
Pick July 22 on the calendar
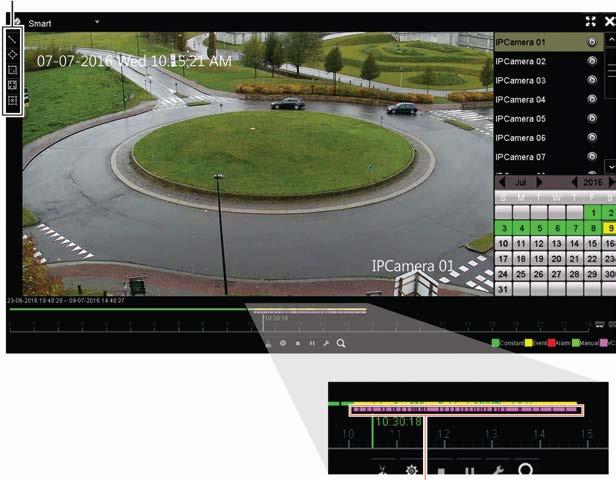tap(593, 259)
